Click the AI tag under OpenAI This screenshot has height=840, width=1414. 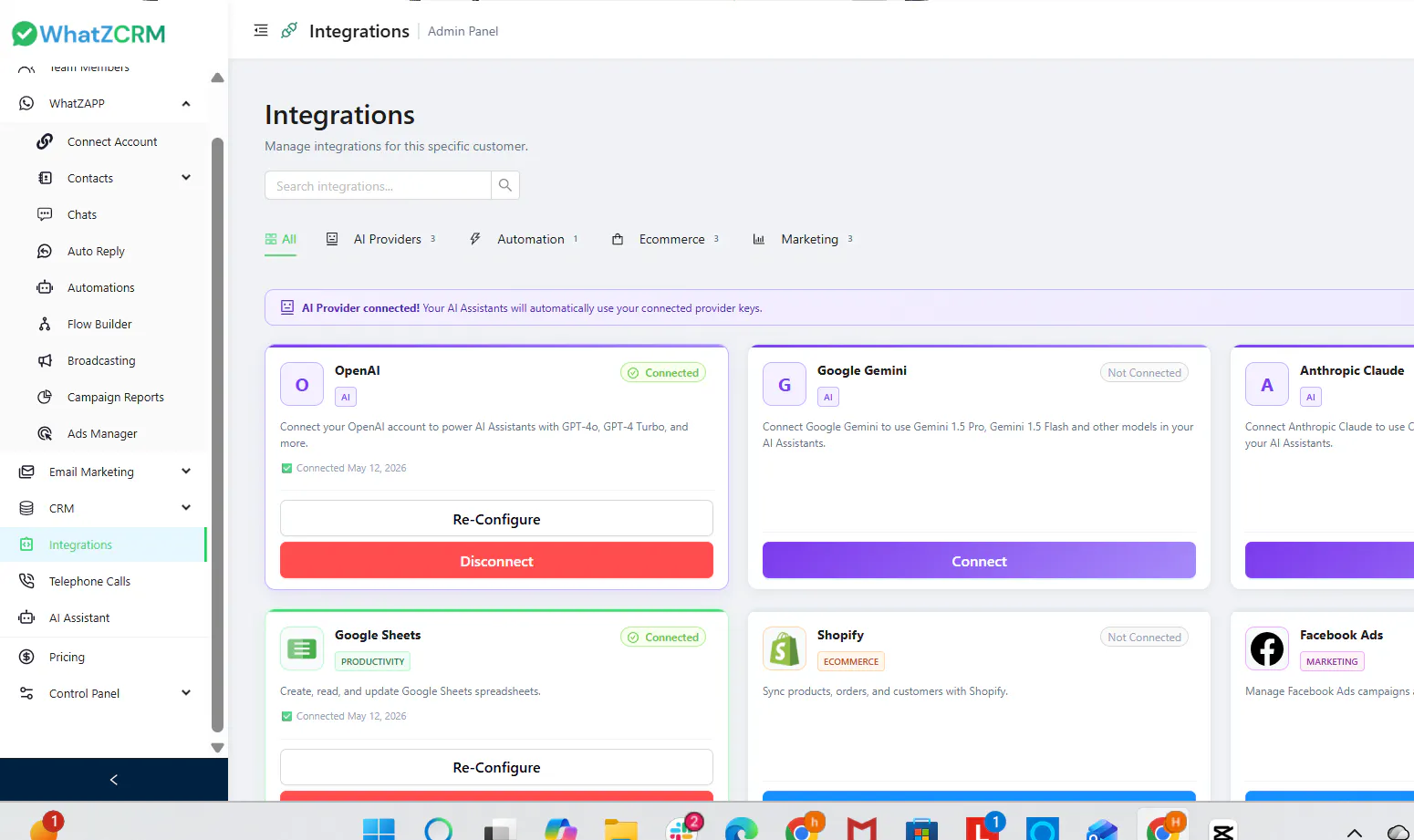[x=346, y=397]
